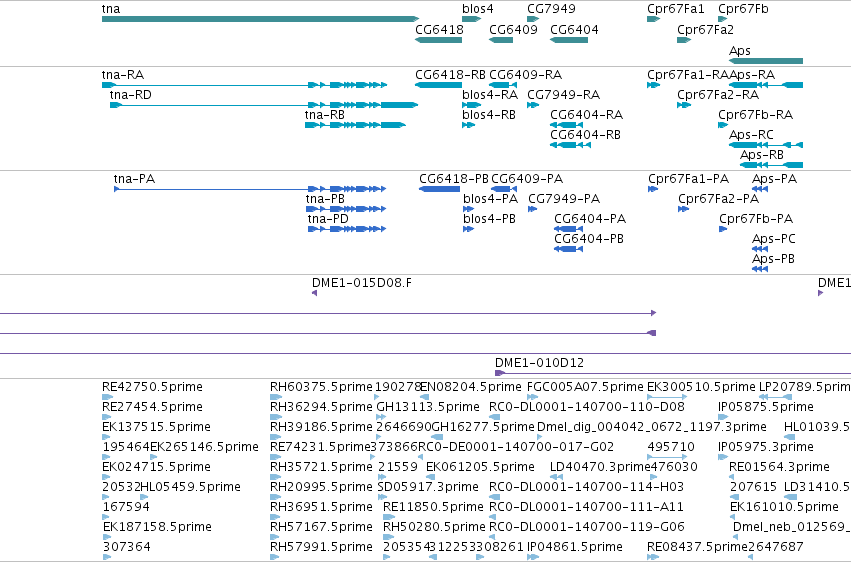The image size is (851, 562).
Task: Select the RE01564.3prime EST
Action: pyautogui.click(x=732, y=478)
